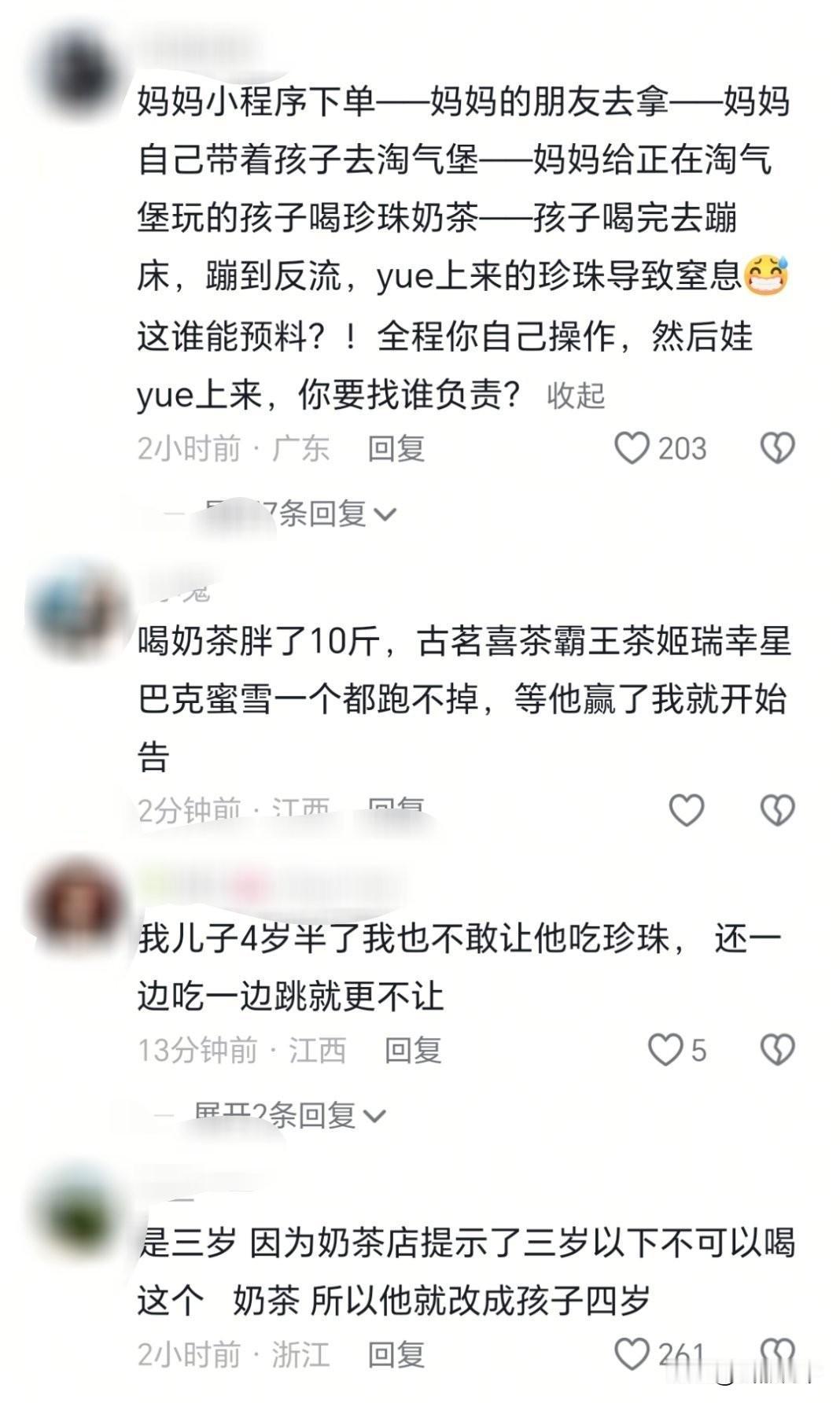The image size is (840, 1403).
Task: Dislike the Guangdong comment with broken heart
Action: [777, 448]
